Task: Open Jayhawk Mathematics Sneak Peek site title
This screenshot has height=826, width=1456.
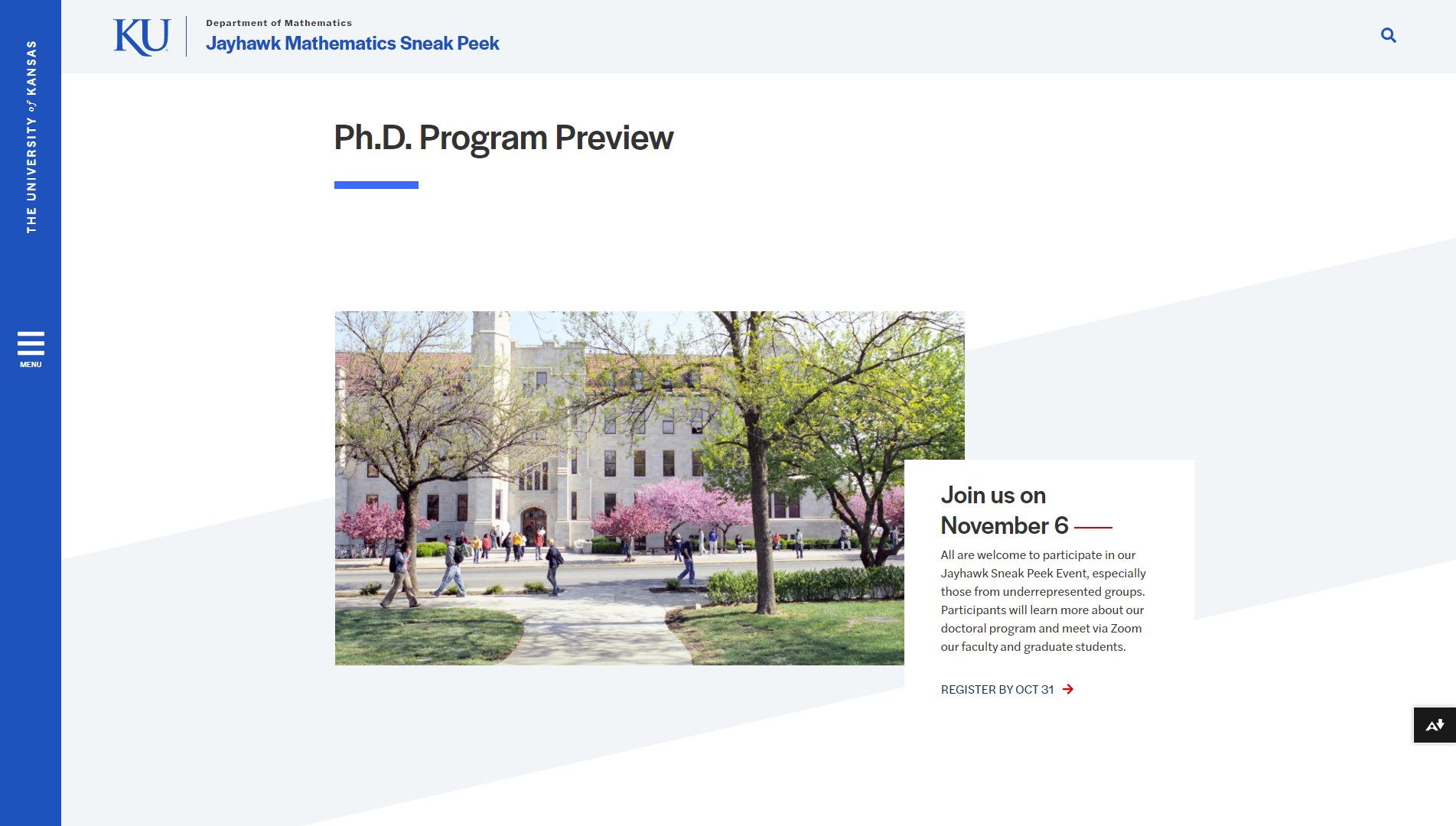Action: (352, 44)
